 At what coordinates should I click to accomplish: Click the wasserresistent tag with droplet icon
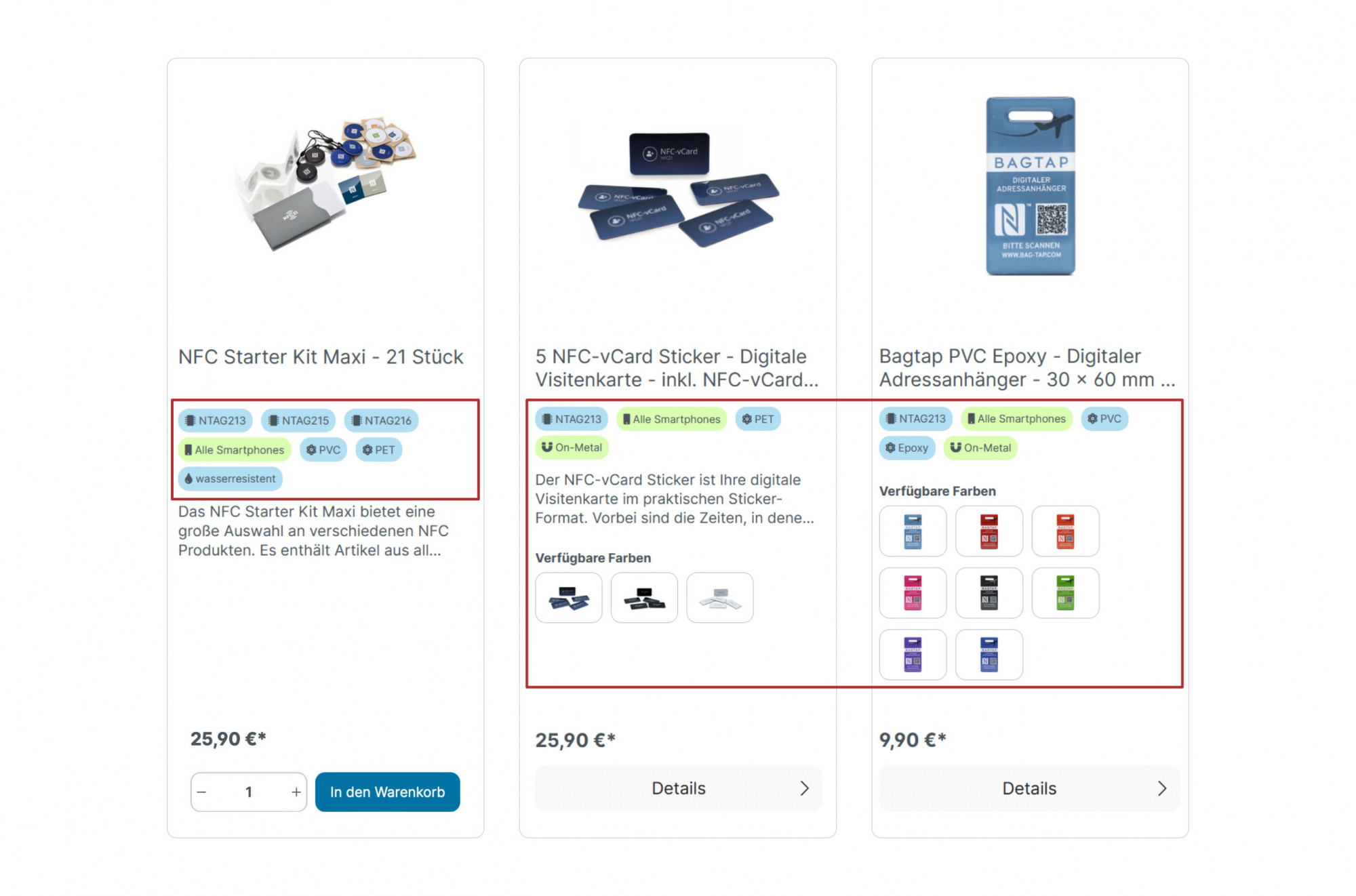(231, 478)
